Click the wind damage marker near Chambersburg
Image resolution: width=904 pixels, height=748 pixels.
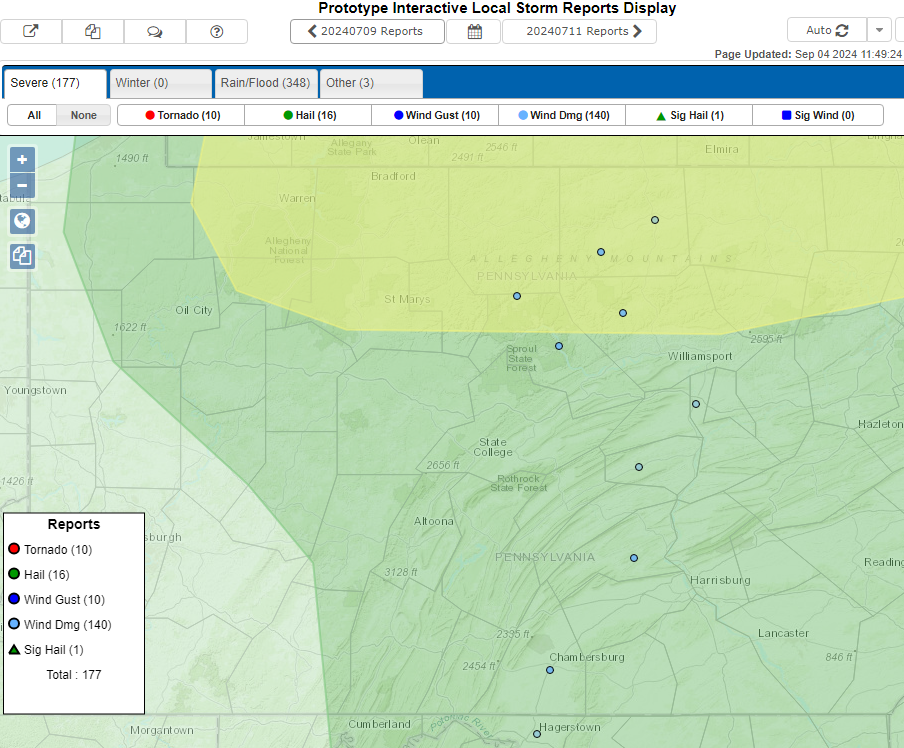[550, 670]
